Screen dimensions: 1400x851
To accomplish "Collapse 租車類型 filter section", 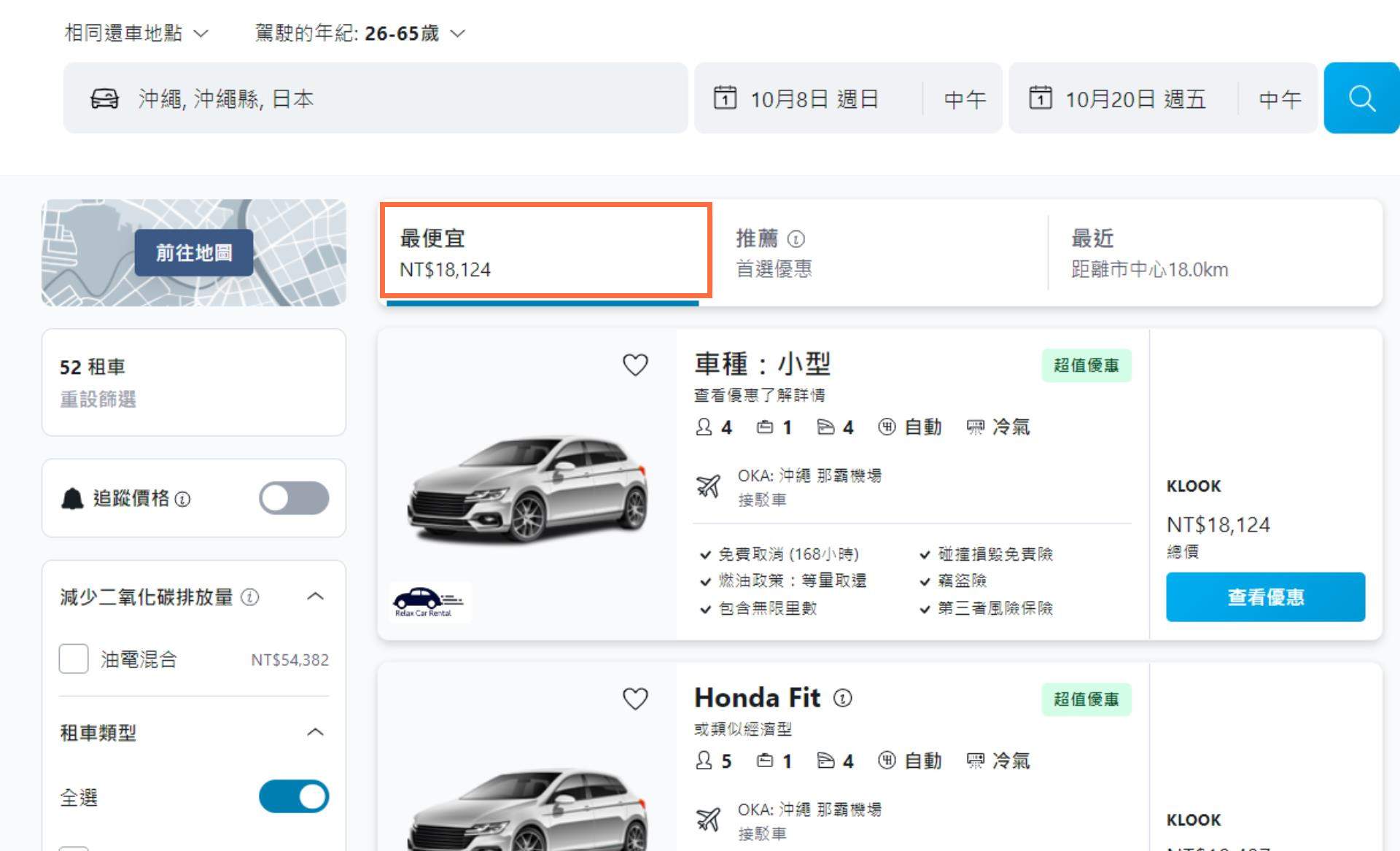I will [x=315, y=732].
